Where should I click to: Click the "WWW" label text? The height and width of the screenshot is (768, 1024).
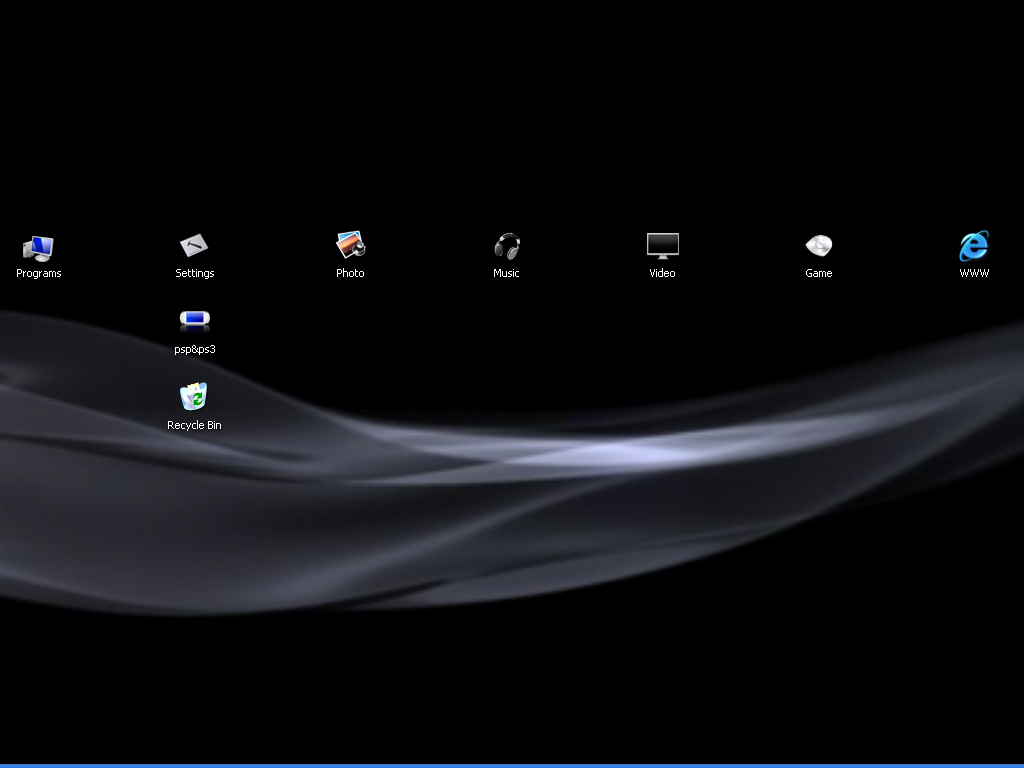[x=974, y=273]
